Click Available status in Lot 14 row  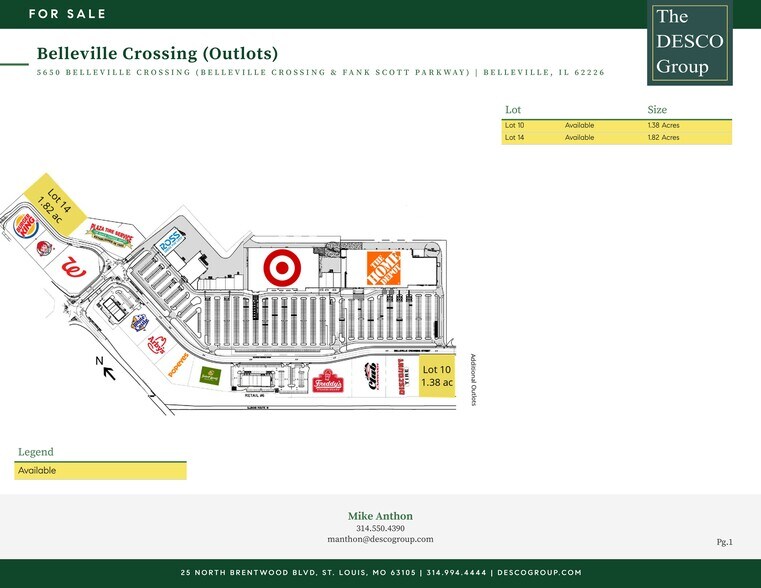(579, 137)
